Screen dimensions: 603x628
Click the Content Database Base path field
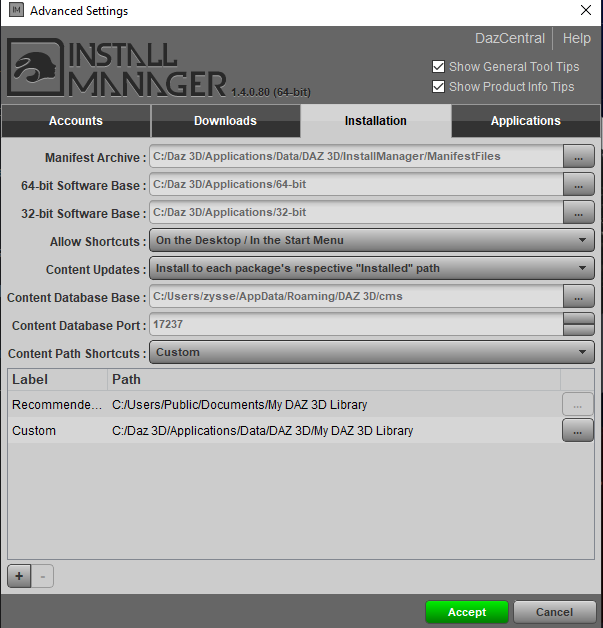pos(356,296)
